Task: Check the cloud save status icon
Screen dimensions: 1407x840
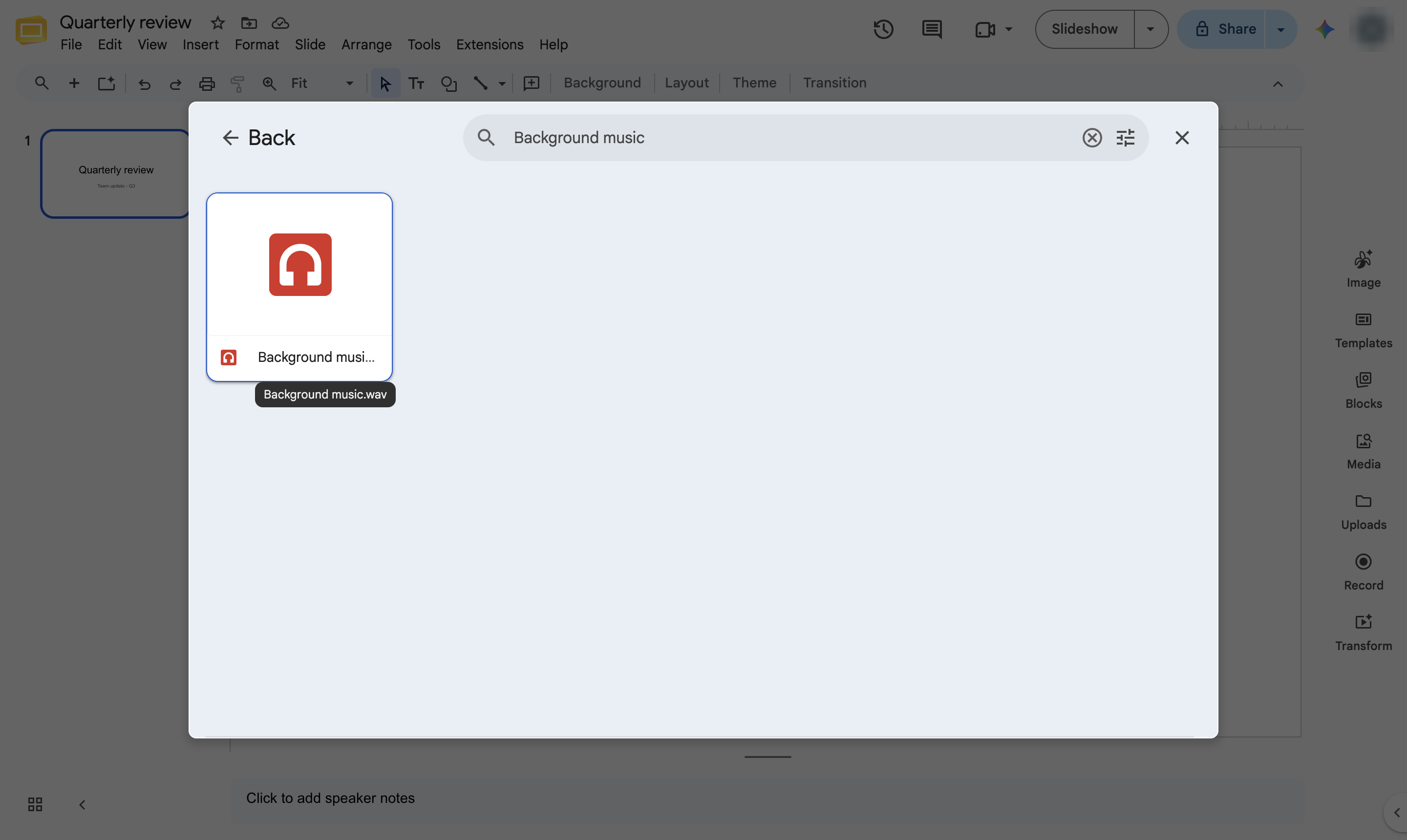Action: 280,23
